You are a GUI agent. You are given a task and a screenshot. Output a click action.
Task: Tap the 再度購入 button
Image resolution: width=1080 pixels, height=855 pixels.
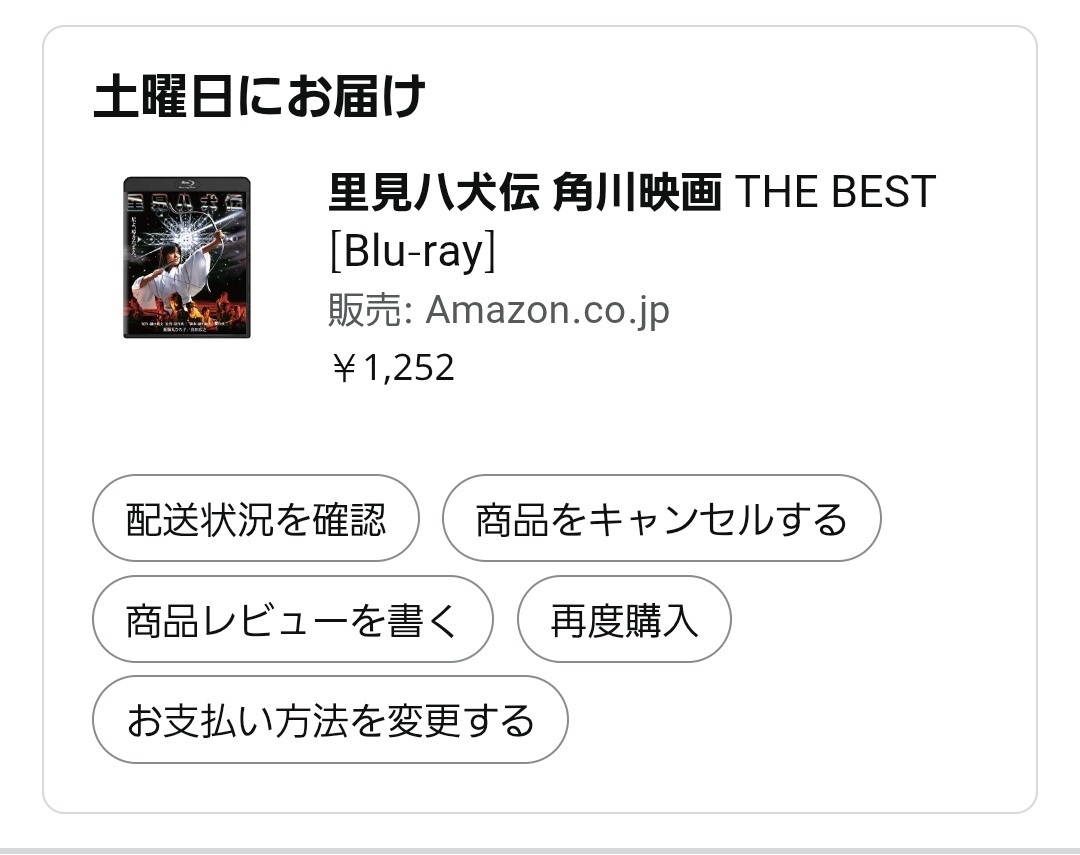click(624, 620)
